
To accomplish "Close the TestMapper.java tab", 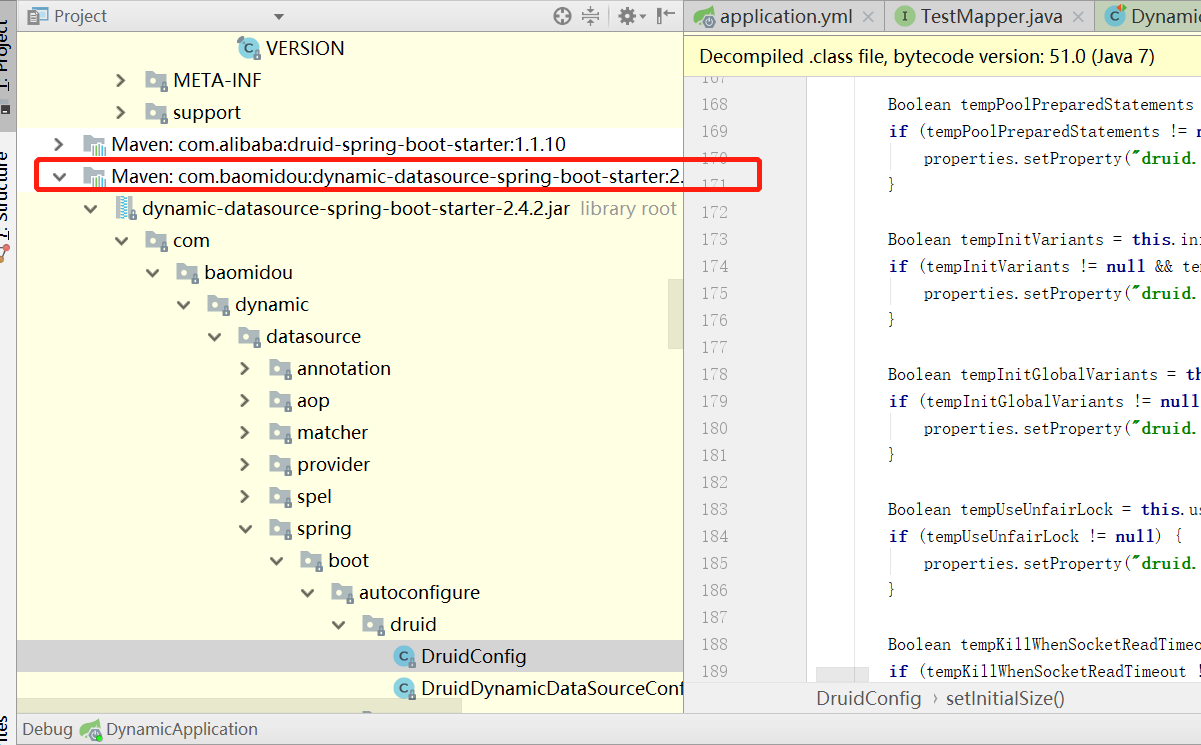I will [x=1078, y=17].
